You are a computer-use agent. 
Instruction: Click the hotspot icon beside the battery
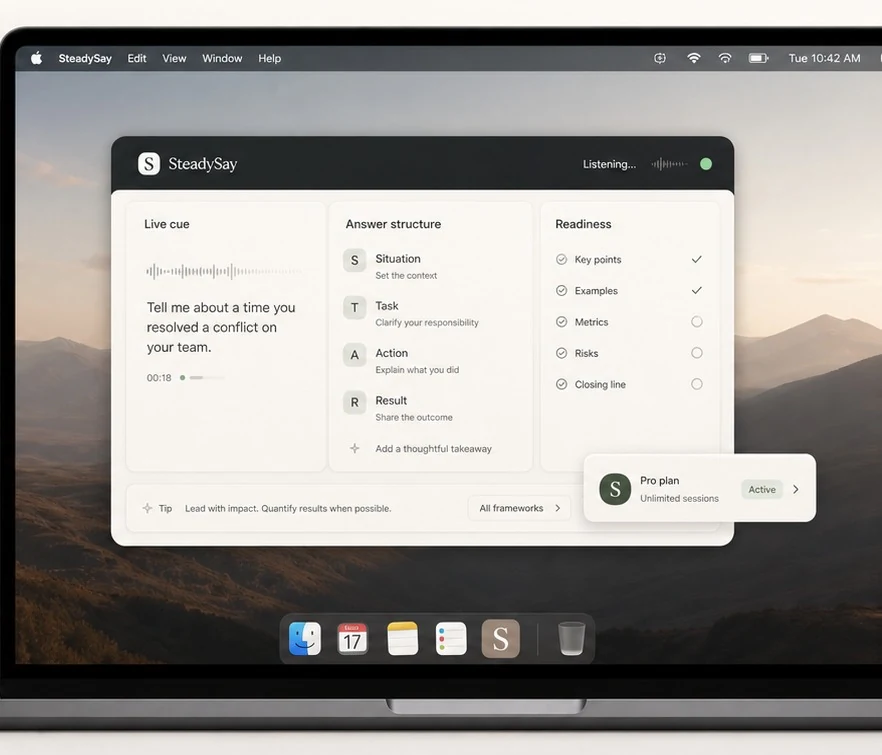click(x=725, y=58)
